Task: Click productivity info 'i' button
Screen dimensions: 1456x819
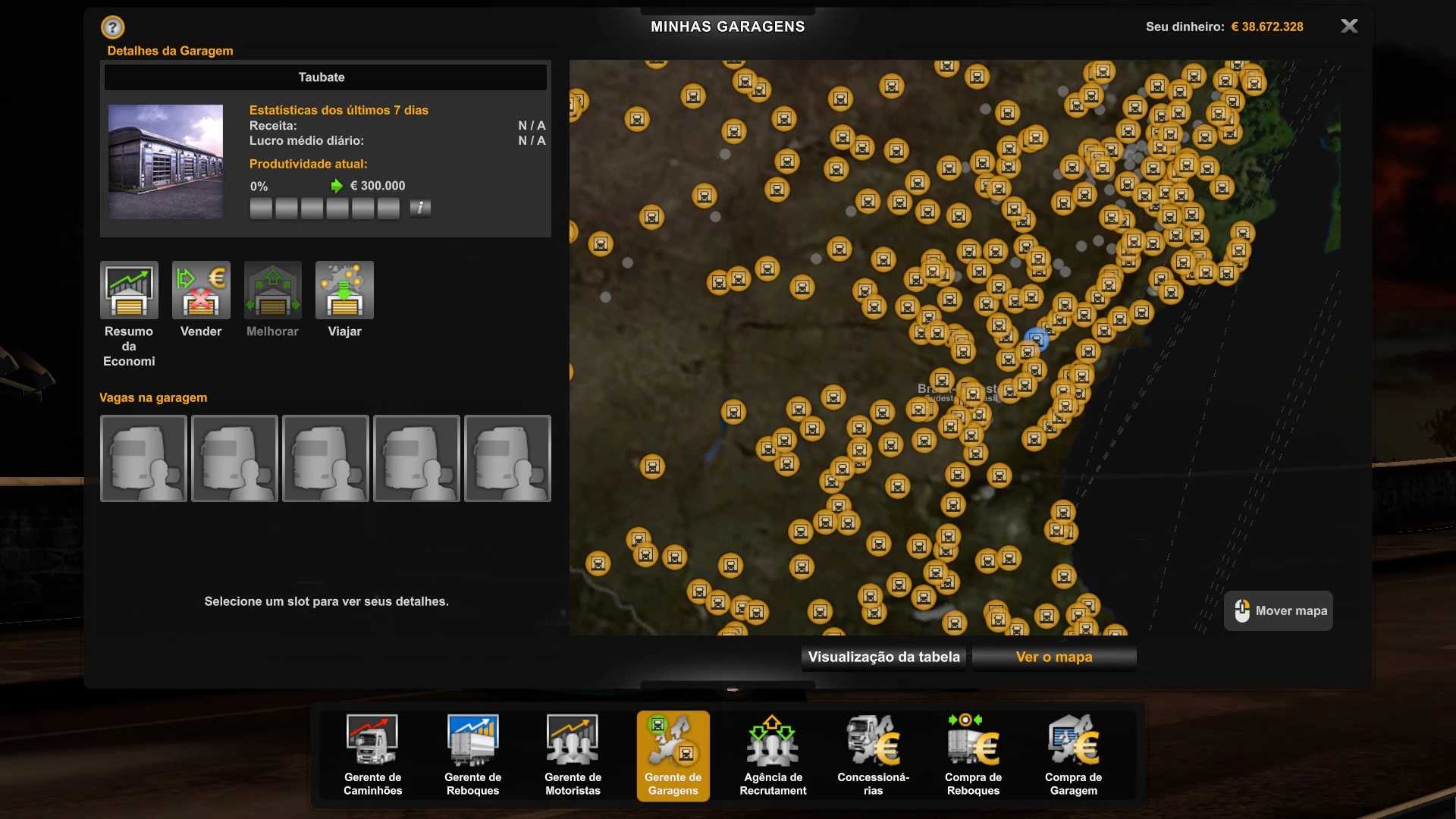Action: pos(420,208)
